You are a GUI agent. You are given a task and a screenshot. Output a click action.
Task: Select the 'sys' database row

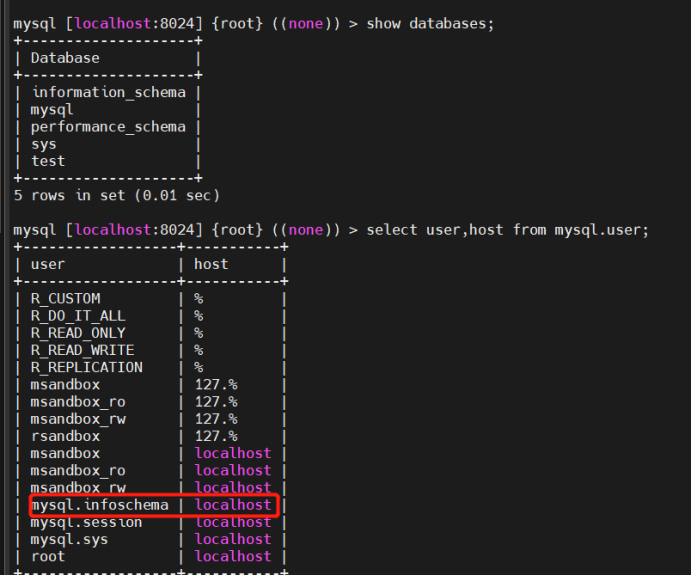click(44, 144)
